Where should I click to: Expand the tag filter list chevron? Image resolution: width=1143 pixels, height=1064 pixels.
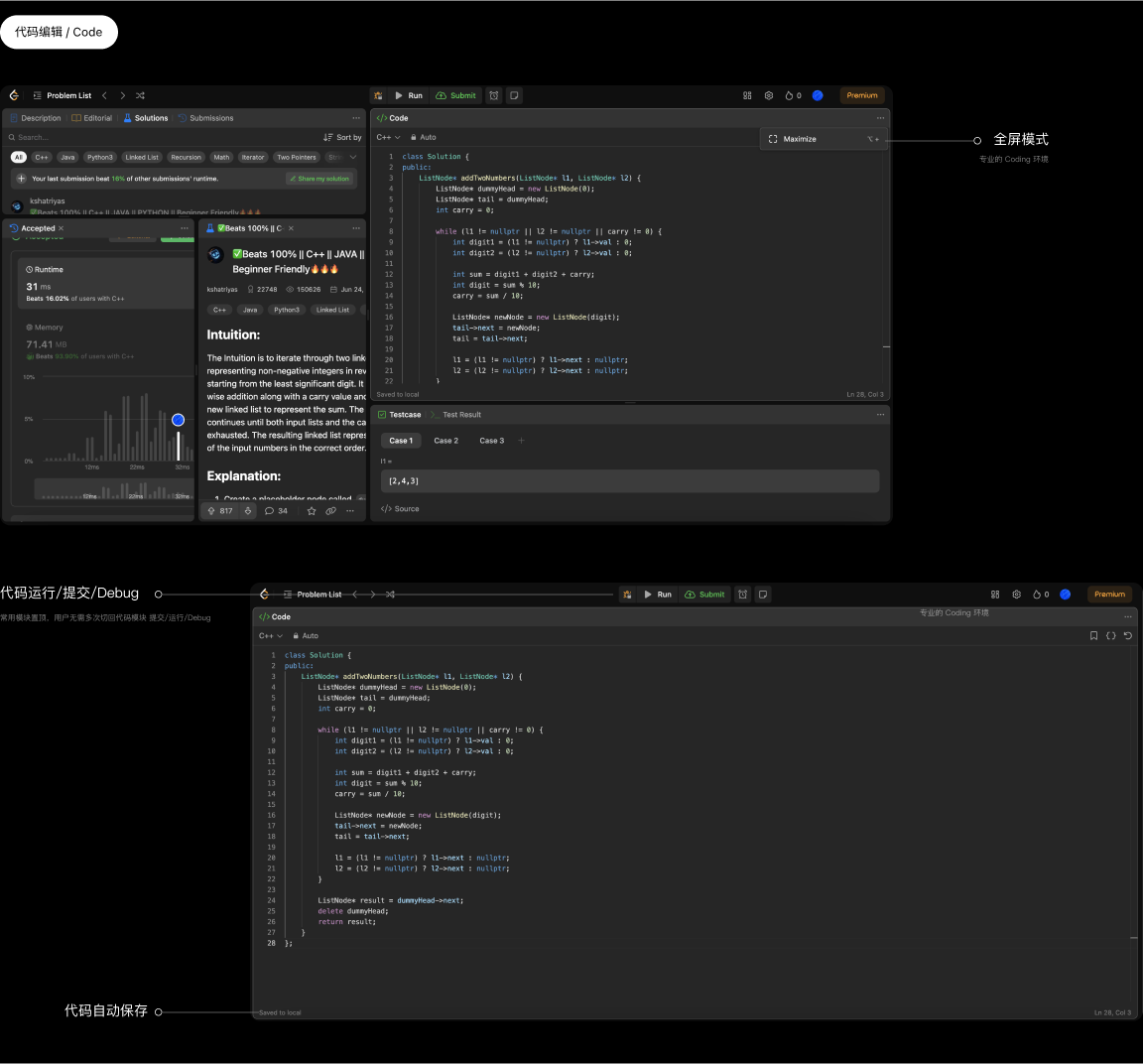click(353, 157)
